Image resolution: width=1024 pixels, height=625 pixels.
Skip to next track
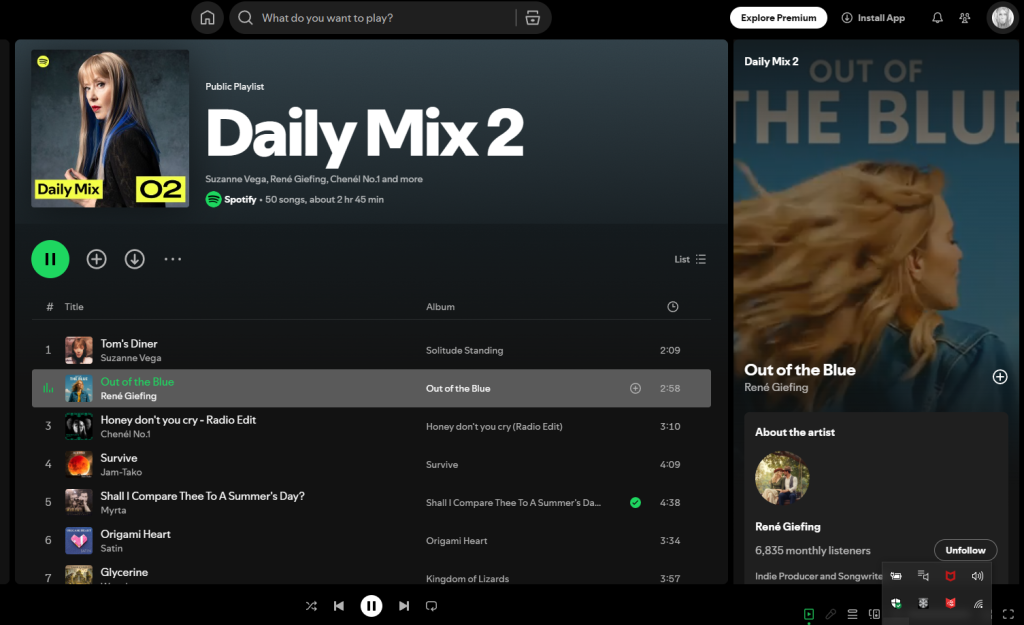(404, 606)
